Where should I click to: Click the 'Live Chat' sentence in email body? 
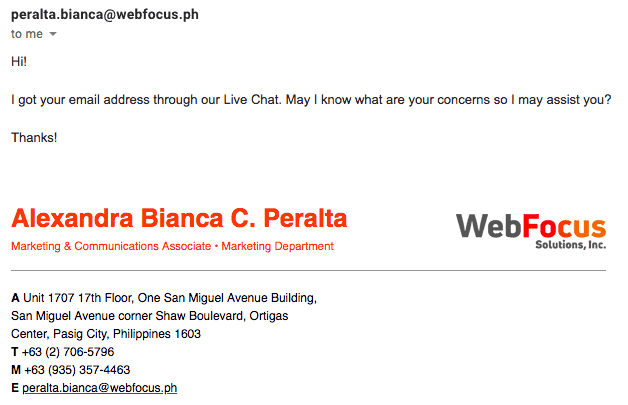311,99
